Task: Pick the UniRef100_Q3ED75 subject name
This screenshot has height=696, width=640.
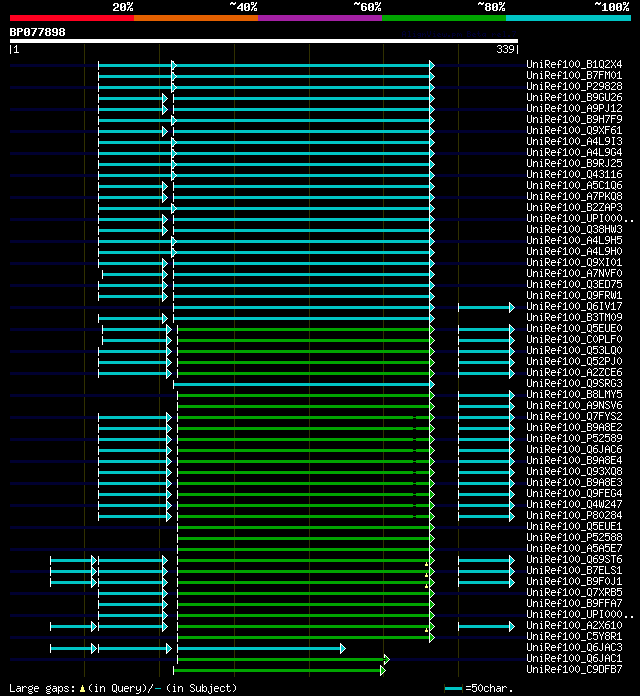Action: tap(574, 285)
